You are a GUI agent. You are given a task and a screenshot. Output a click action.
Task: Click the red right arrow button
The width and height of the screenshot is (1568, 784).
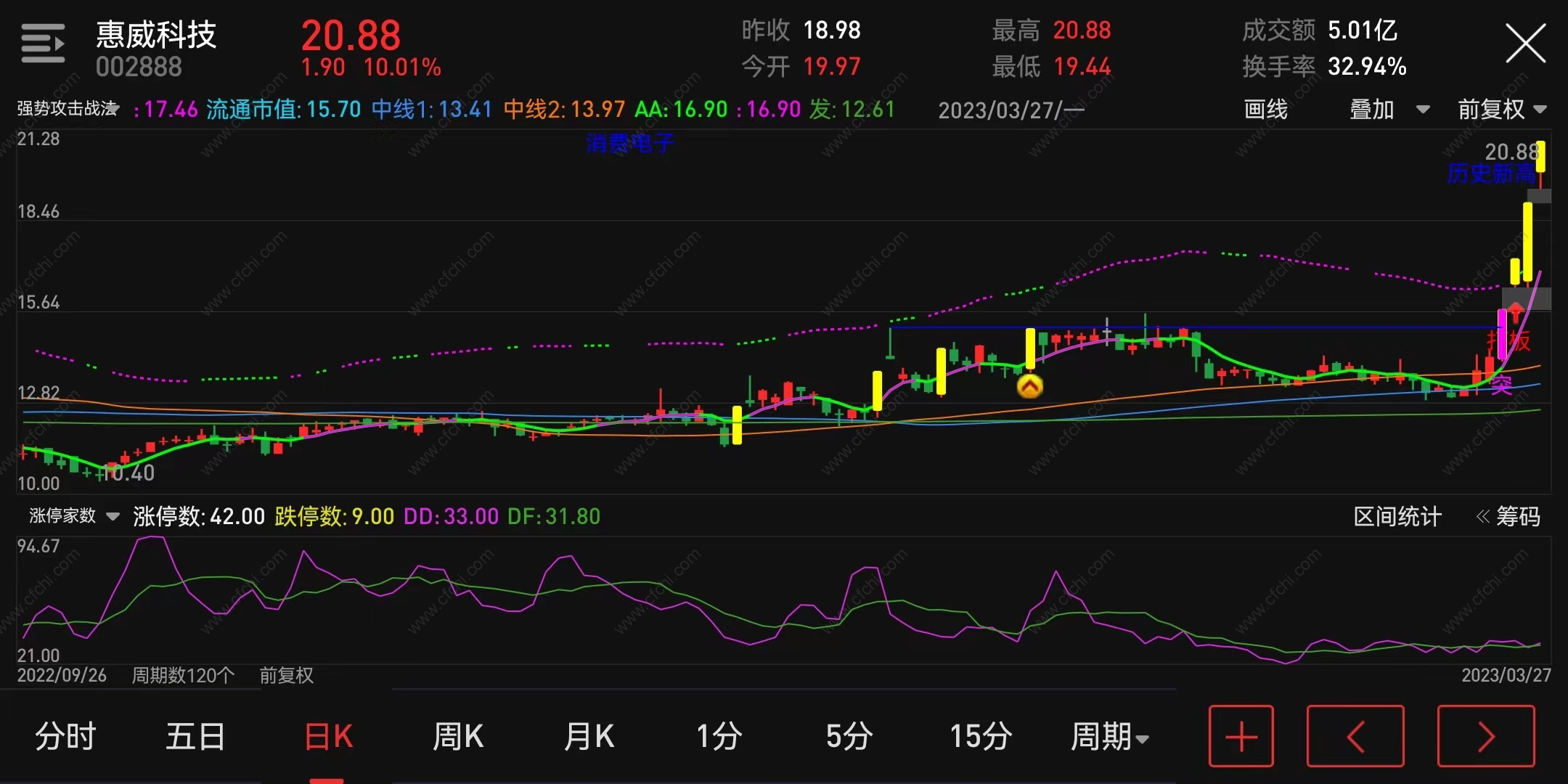pos(1485,736)
